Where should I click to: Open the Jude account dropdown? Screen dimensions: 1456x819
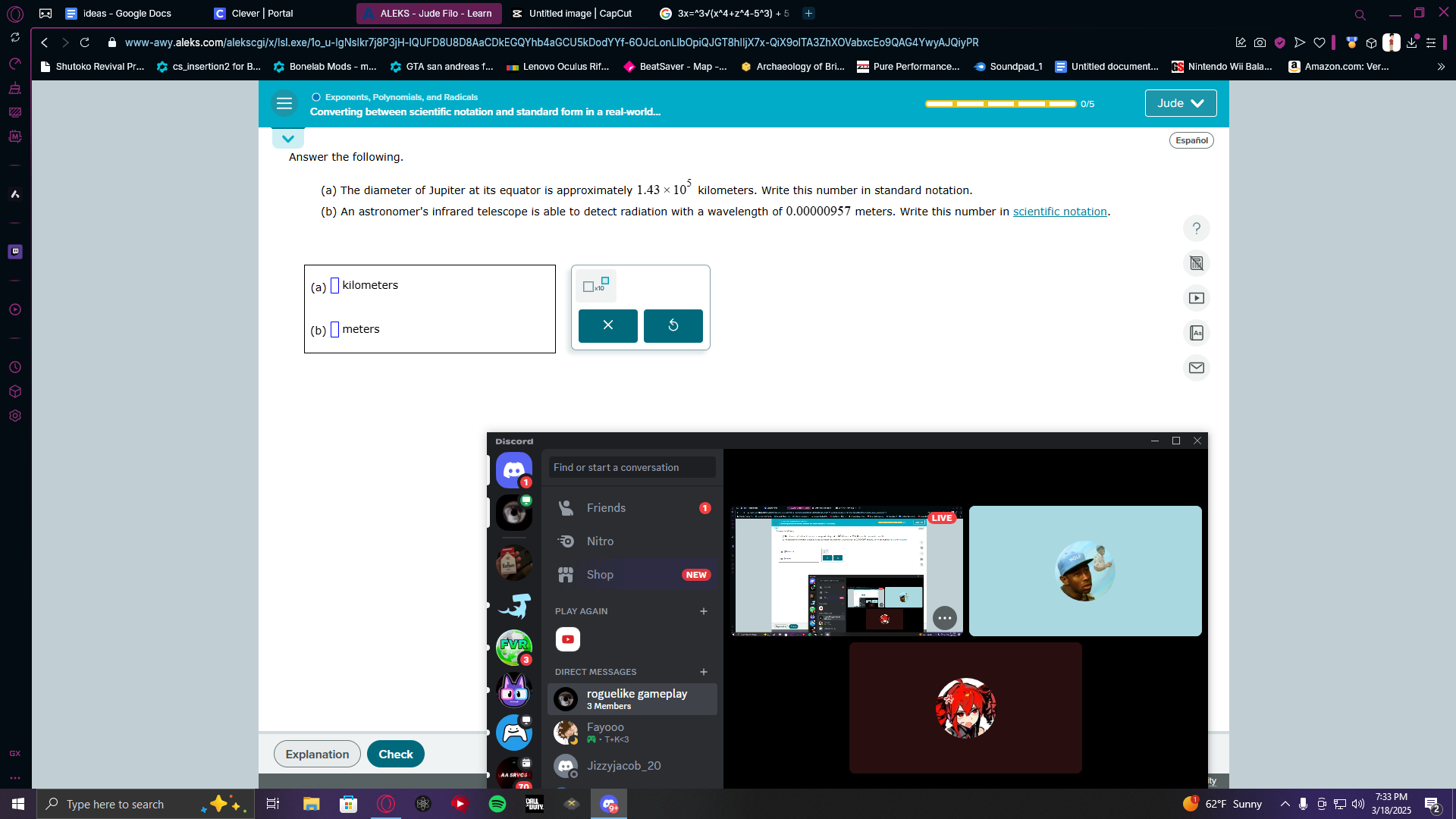(x=1181, y=103)
